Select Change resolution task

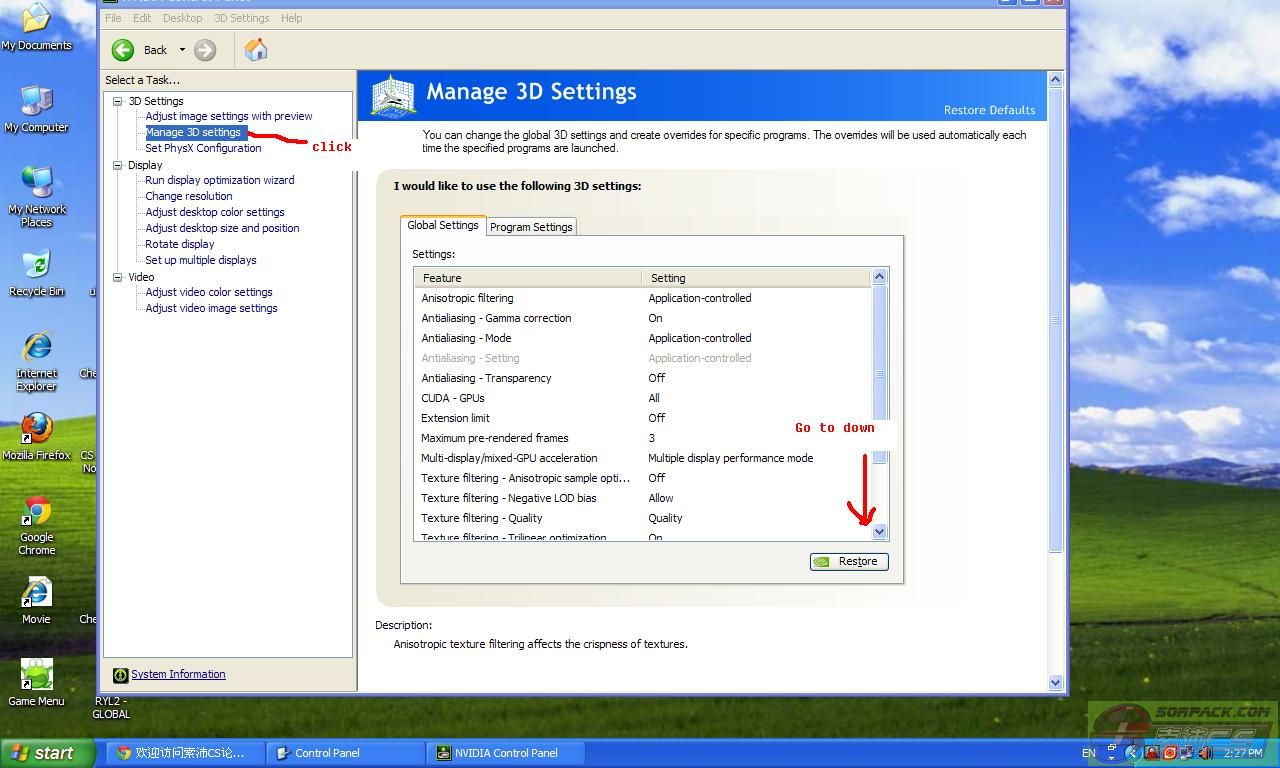[189, 196]
